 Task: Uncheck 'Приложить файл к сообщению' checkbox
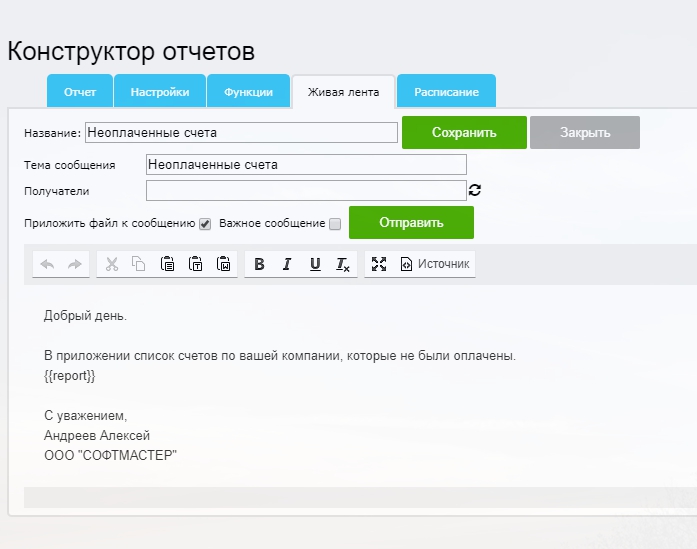[205, 224]
